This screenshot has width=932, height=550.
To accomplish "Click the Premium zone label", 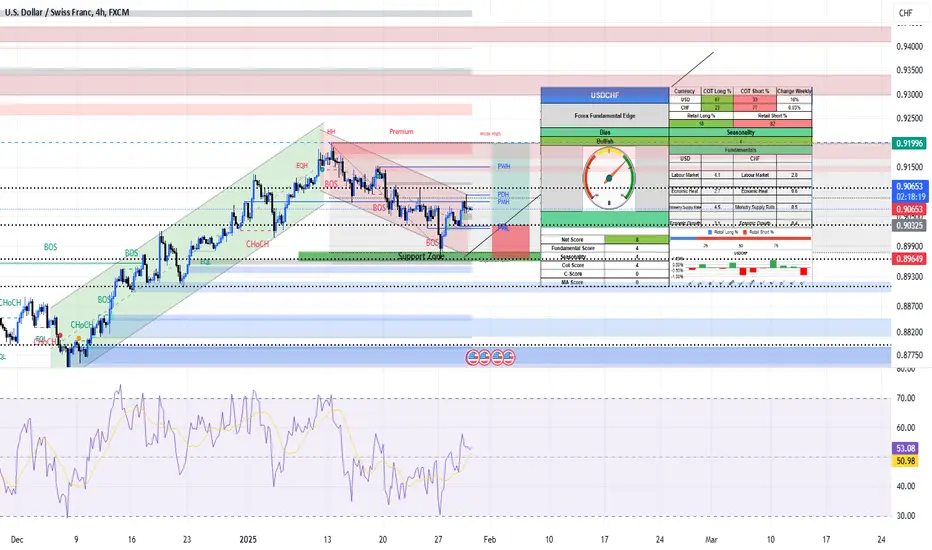I will point(401,131).
